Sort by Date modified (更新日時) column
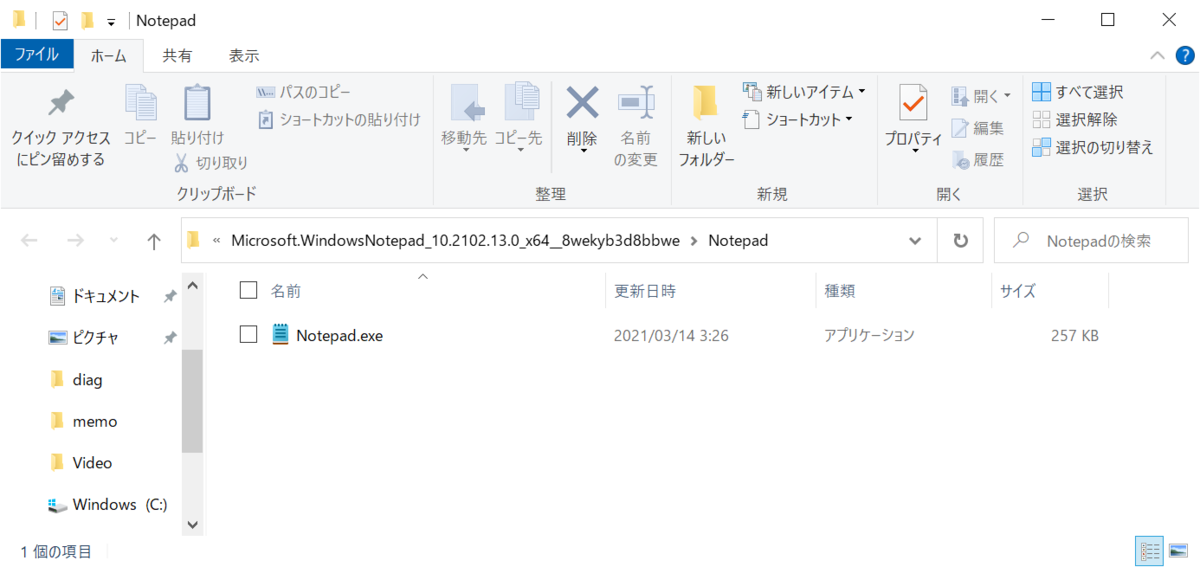Viewport: 1200px width, 567px height. click(645, 291)
